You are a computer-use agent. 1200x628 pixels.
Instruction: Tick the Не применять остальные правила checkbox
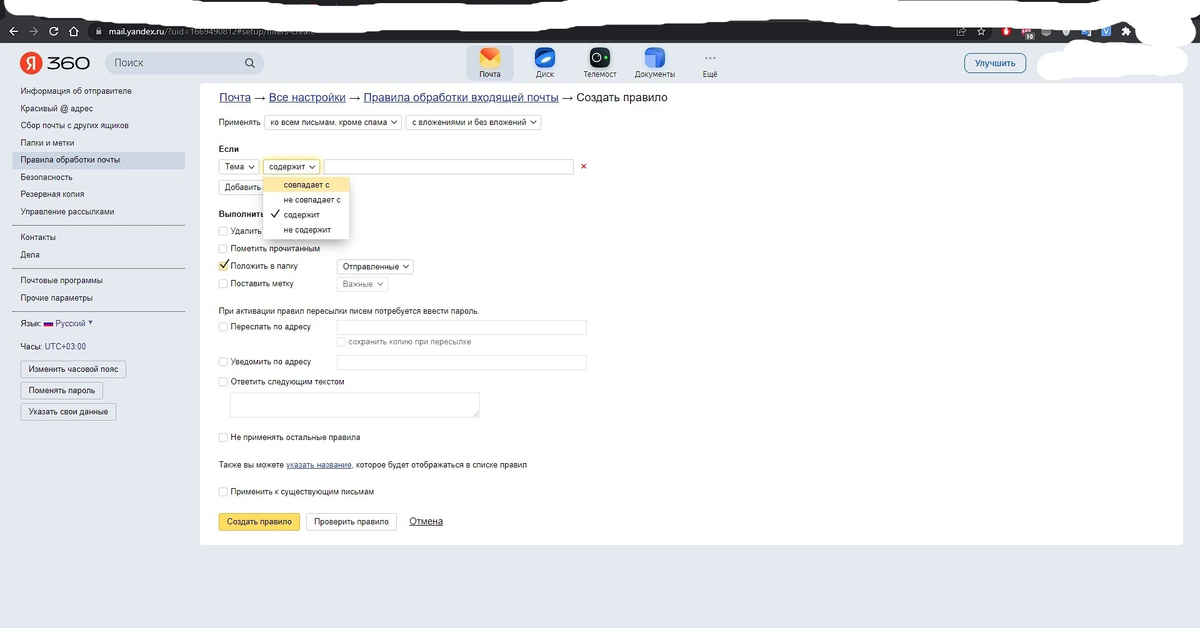tap(223, 437)
